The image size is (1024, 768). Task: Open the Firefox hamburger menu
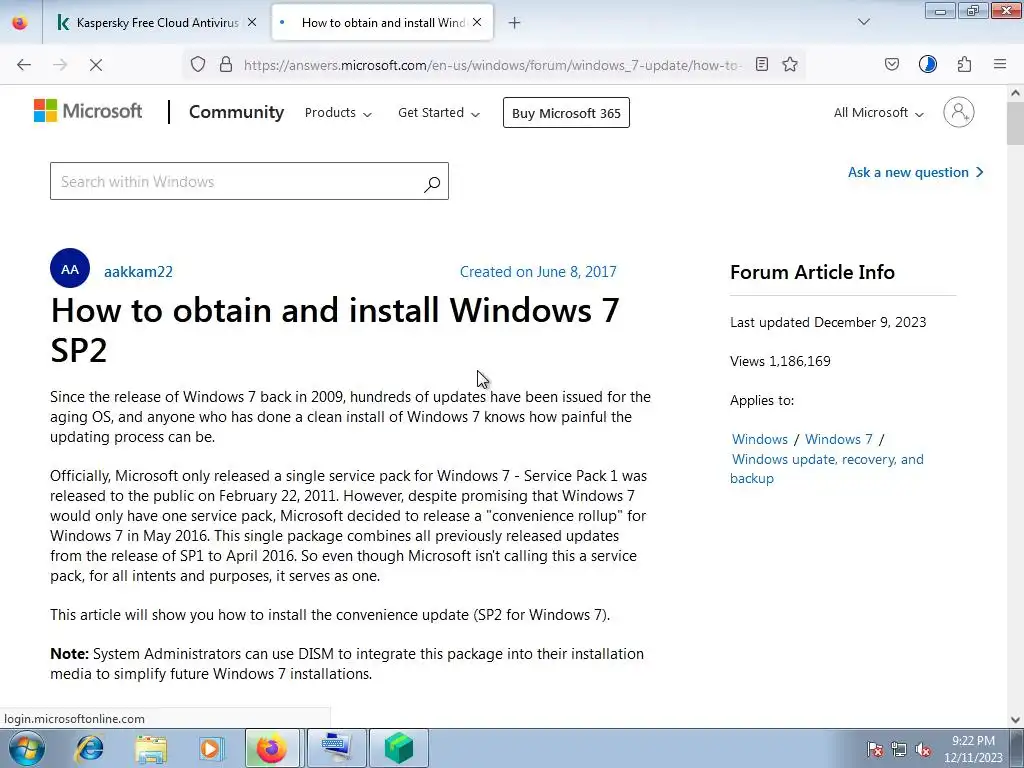click(x=1000, y=64)
